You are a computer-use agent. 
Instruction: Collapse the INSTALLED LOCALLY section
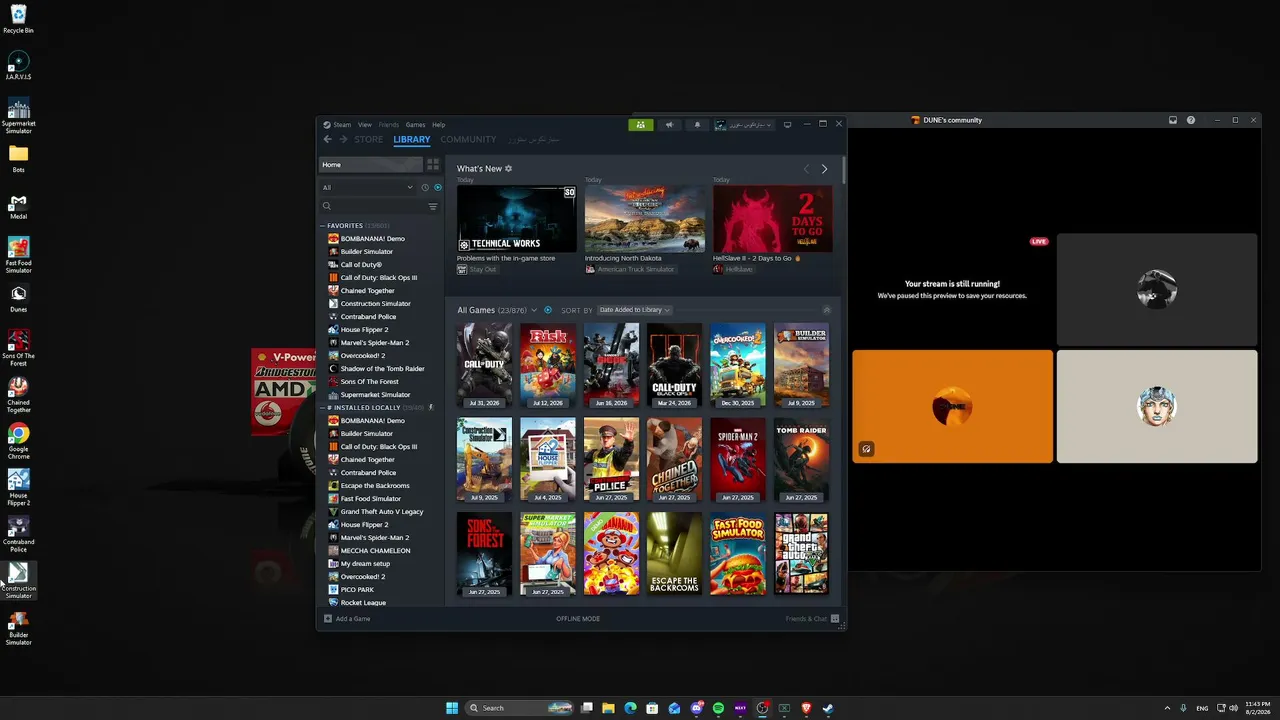point(323,408)
